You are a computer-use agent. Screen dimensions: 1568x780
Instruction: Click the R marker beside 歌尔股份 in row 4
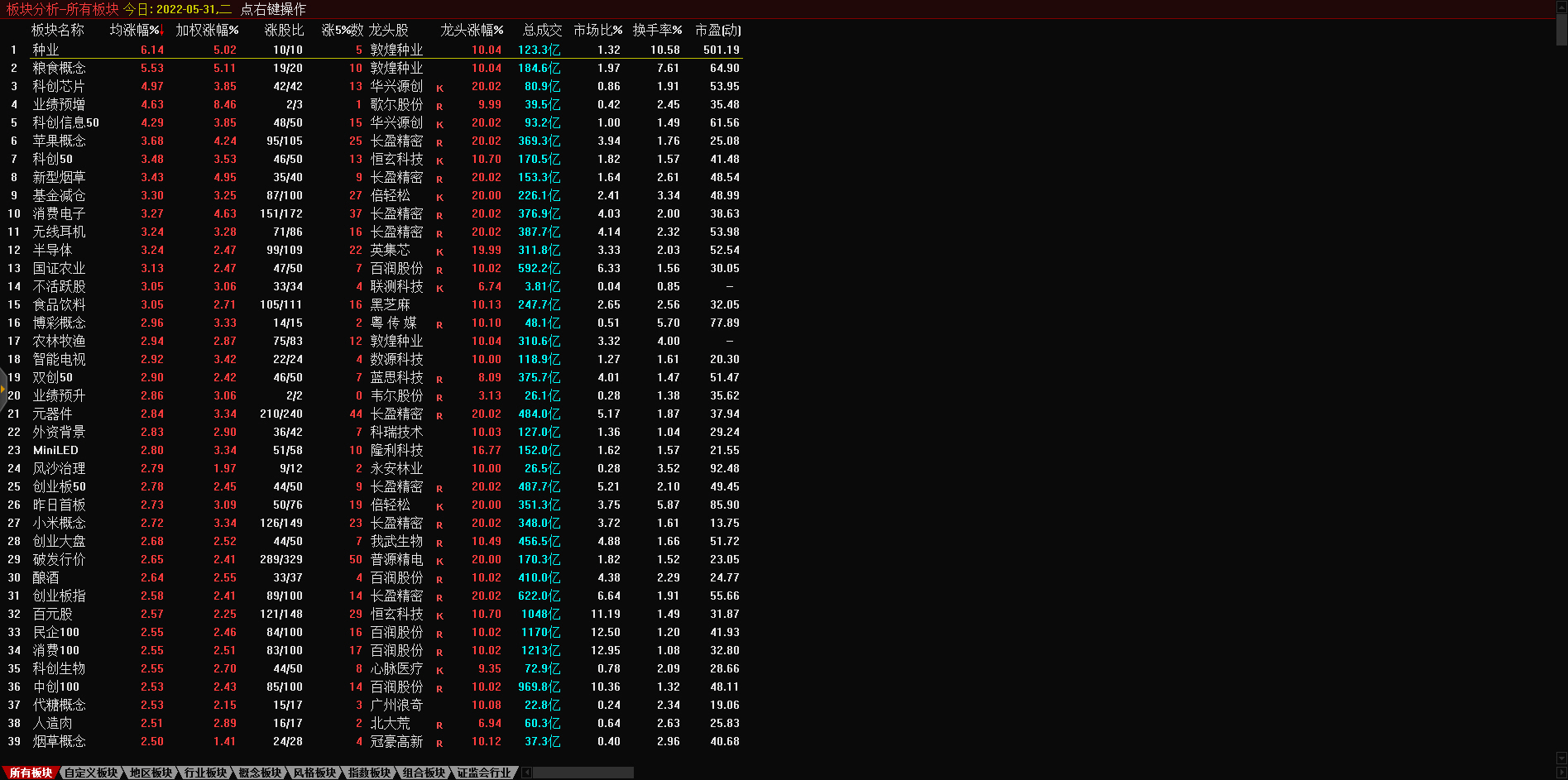tap(439, 106)
